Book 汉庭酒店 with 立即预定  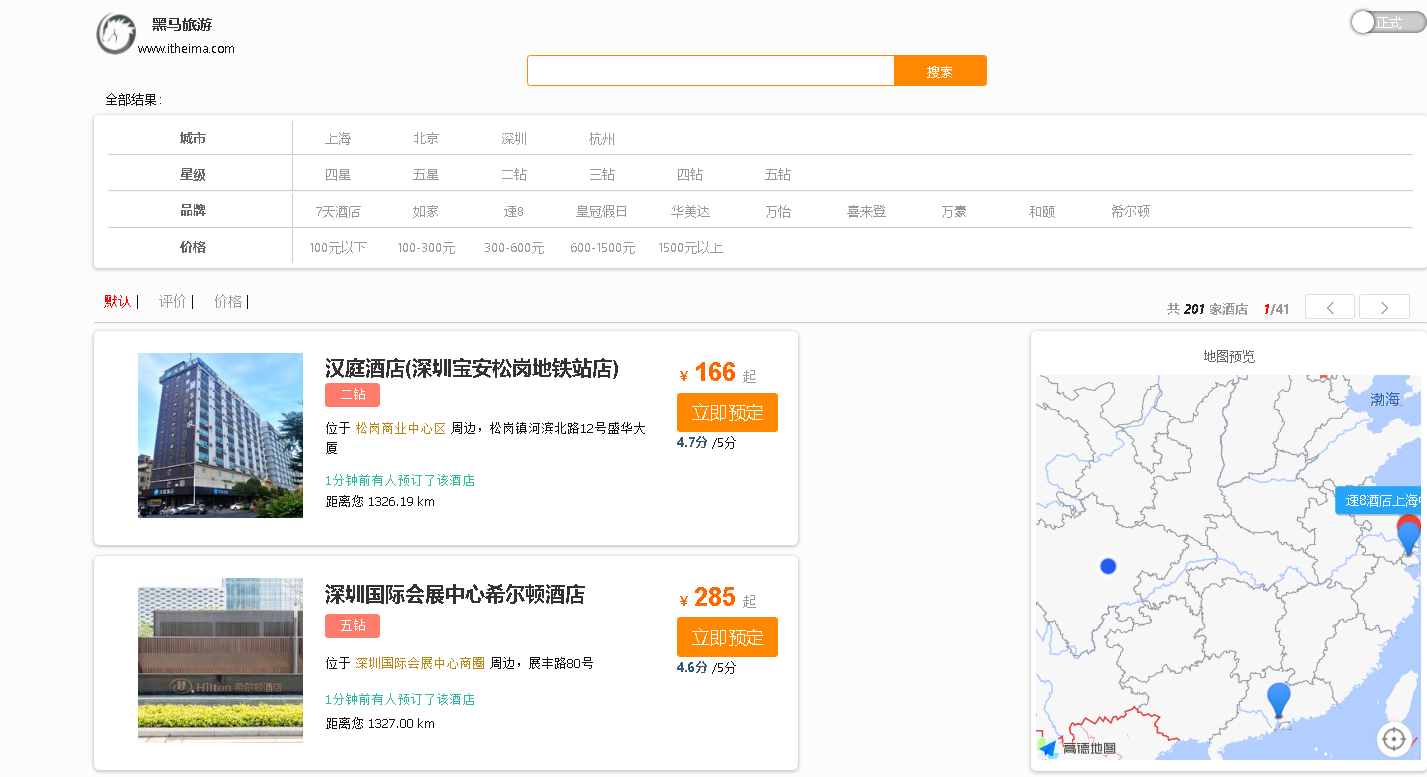coord(727,412)
